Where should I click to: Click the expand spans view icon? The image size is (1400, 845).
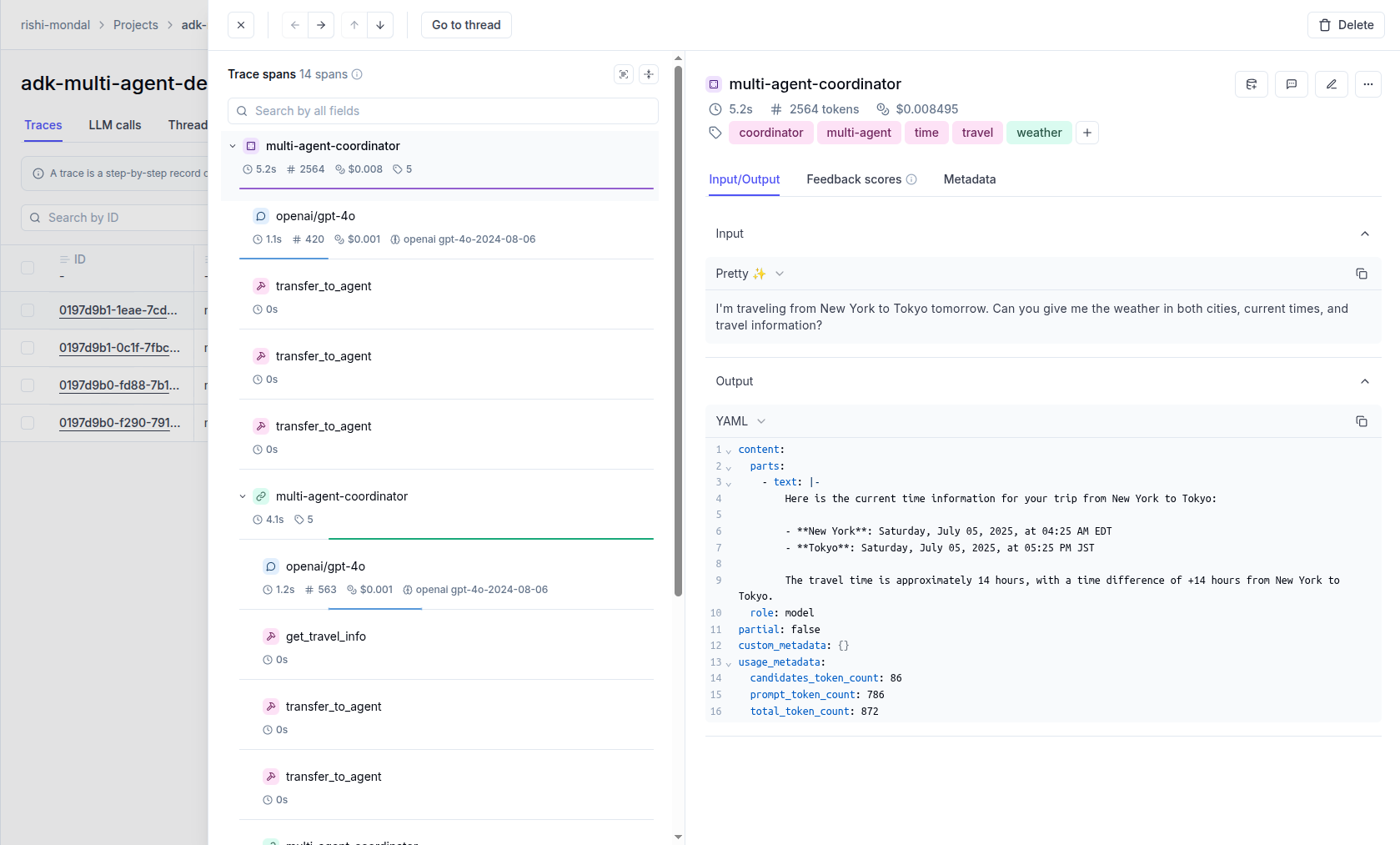[623, 74]
